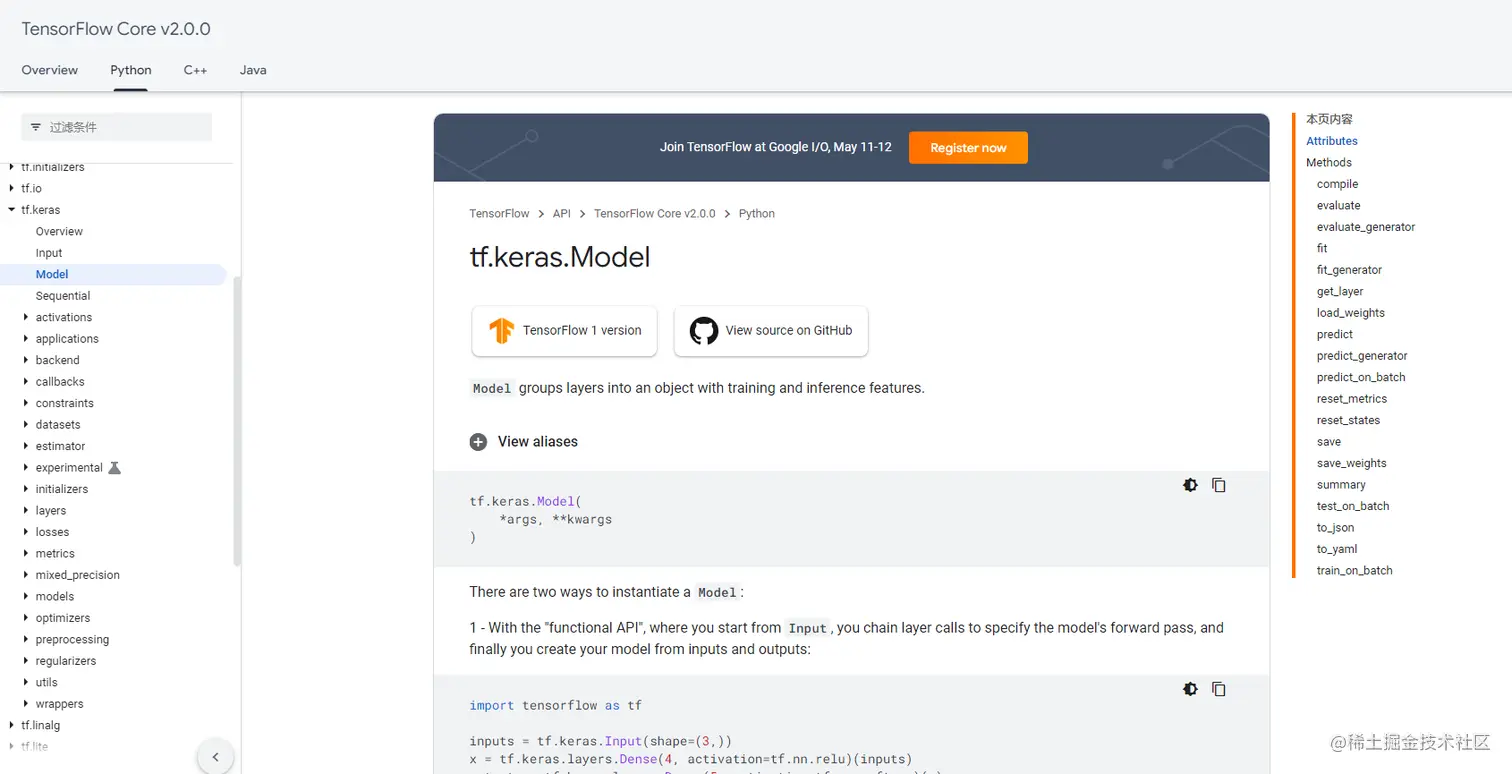Image resolution: width=1512 pixels, height=774 pixels.
Task: Expand the layers section
Action: click(26, 511)
